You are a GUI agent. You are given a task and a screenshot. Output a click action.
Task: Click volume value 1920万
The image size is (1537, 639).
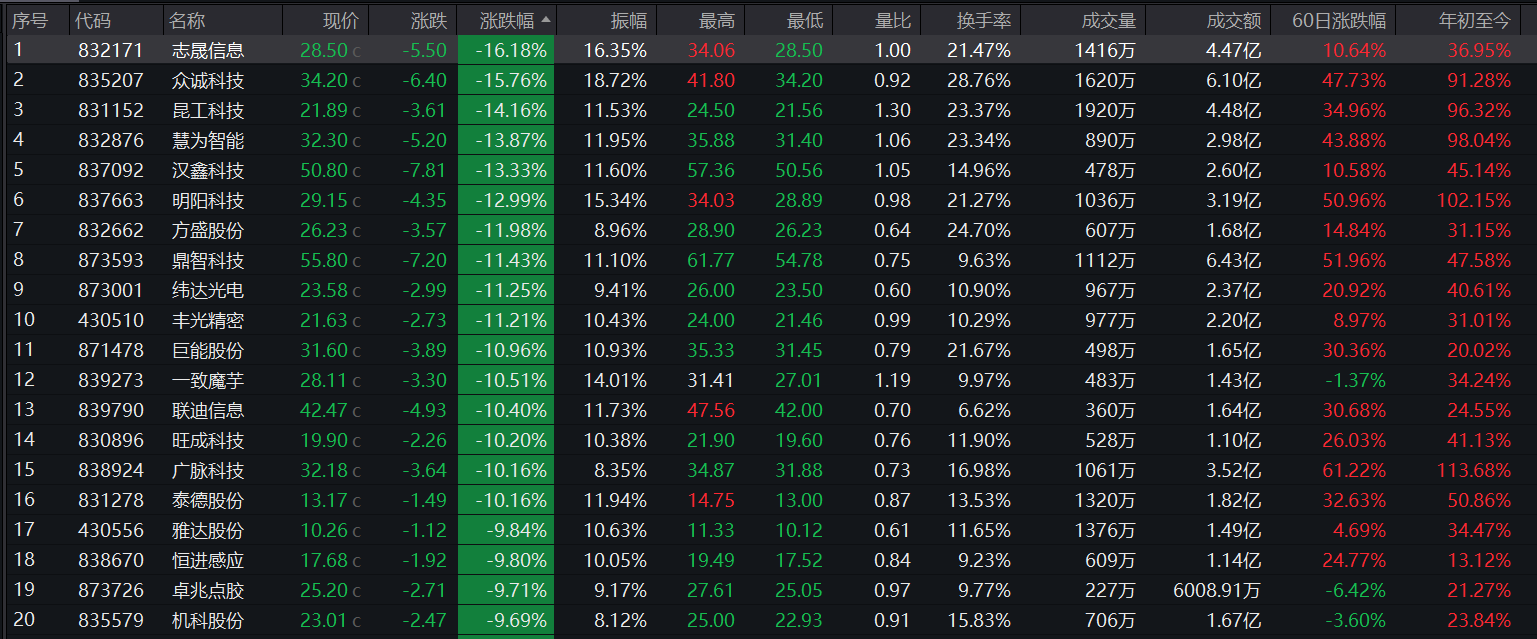point(1106,110)
